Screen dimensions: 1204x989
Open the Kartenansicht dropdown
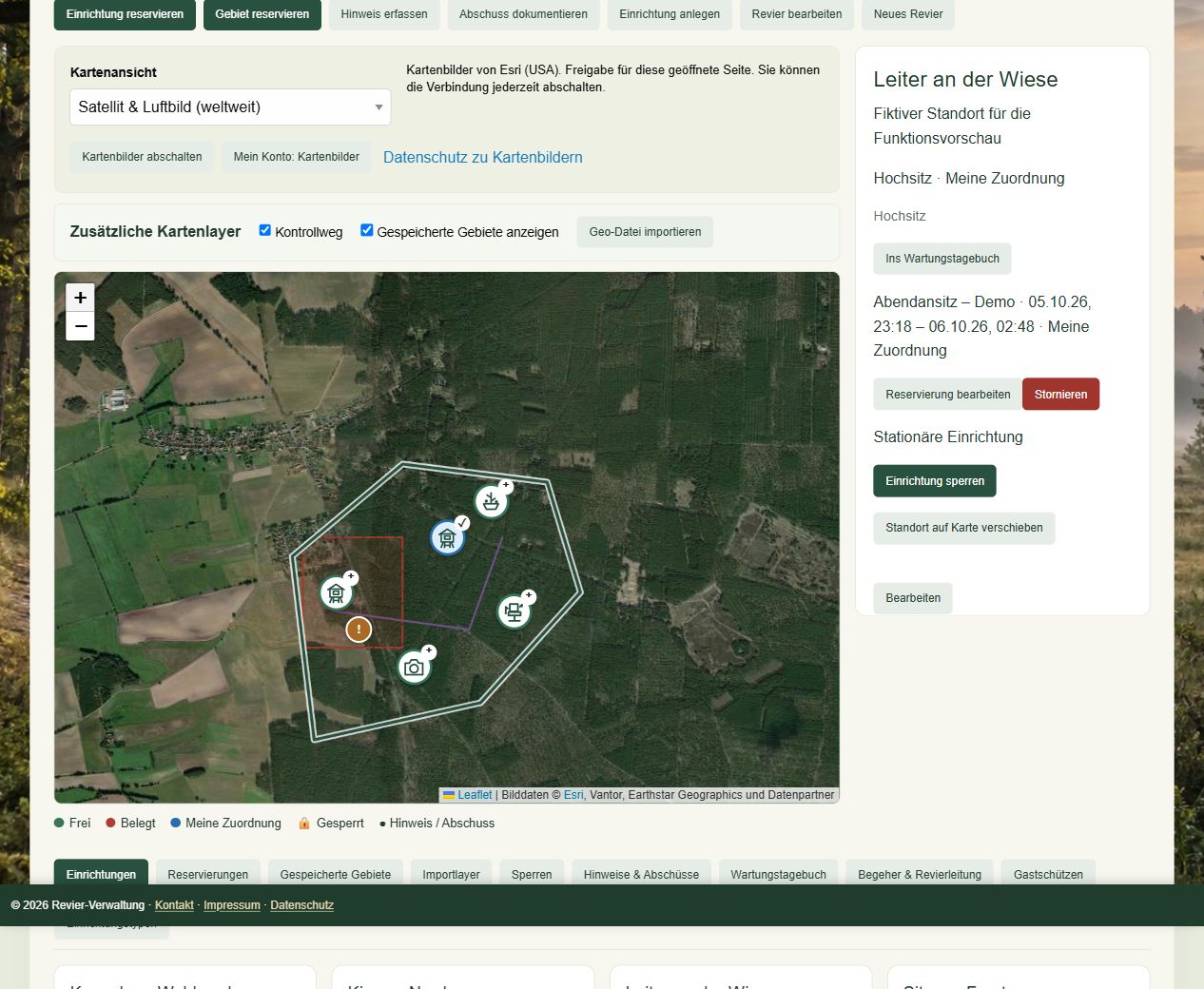coord(230,107)
